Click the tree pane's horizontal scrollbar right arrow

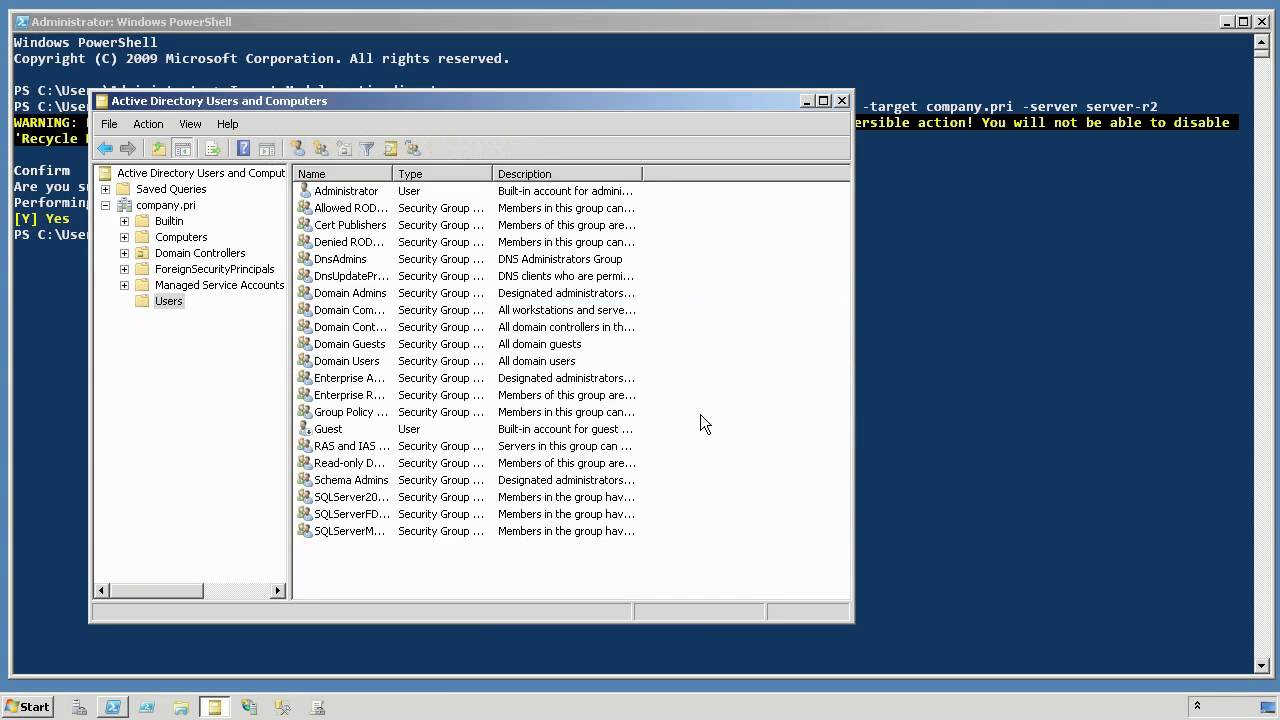[278, 591]
